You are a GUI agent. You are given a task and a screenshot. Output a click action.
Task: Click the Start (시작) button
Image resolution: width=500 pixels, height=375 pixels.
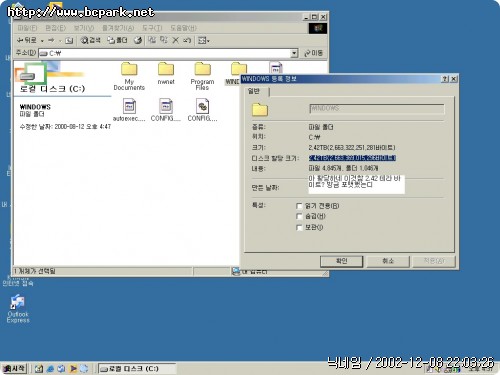(14, 369)
